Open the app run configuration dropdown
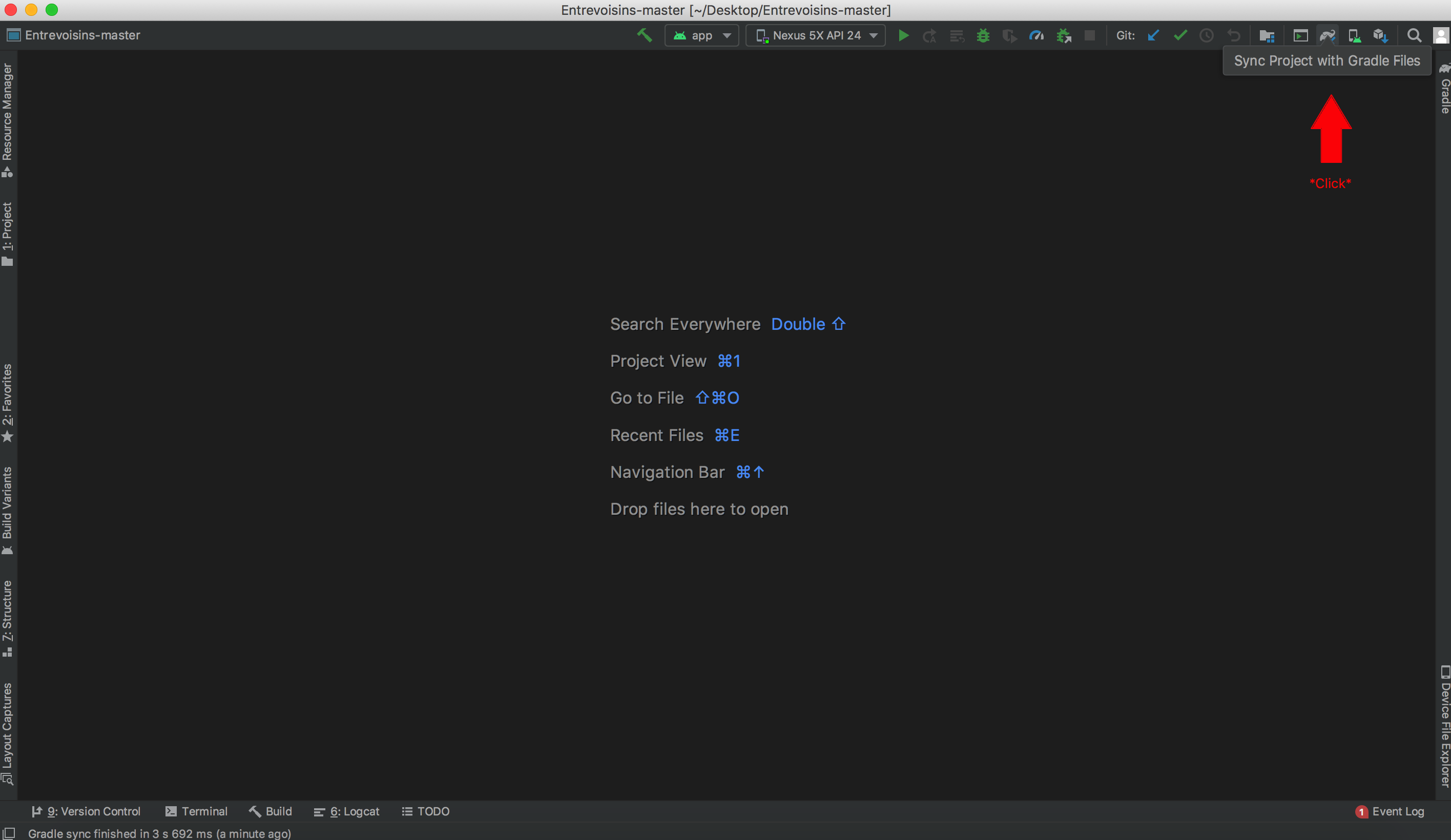This screenshot has width=1451, height=840. pos(701,35)
